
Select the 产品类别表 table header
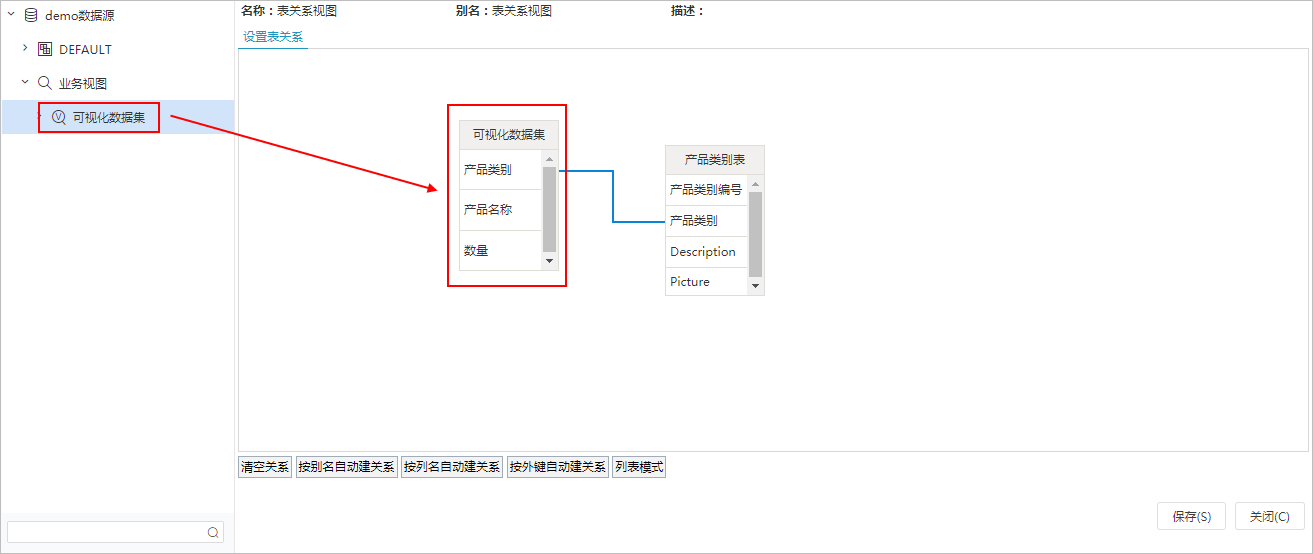pyautogui.click(x=715, y=160)
